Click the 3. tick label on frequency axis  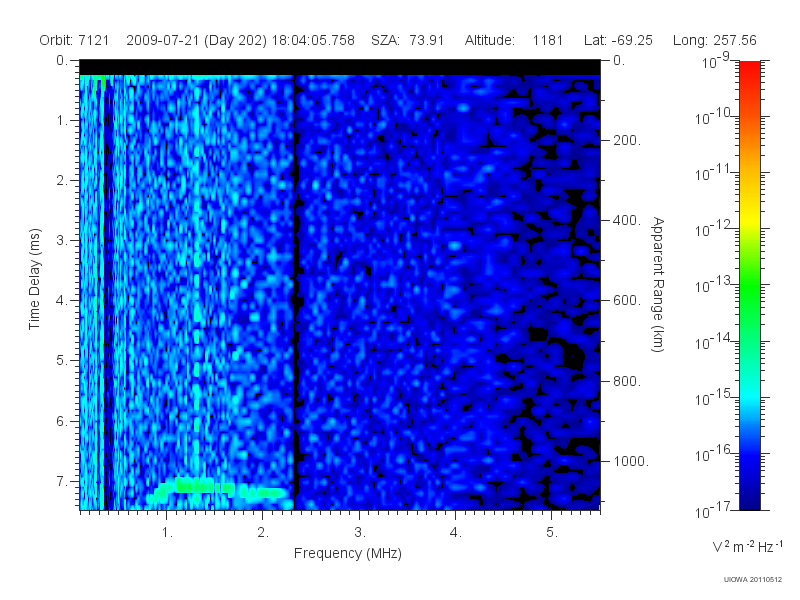[x=360, y=533]
